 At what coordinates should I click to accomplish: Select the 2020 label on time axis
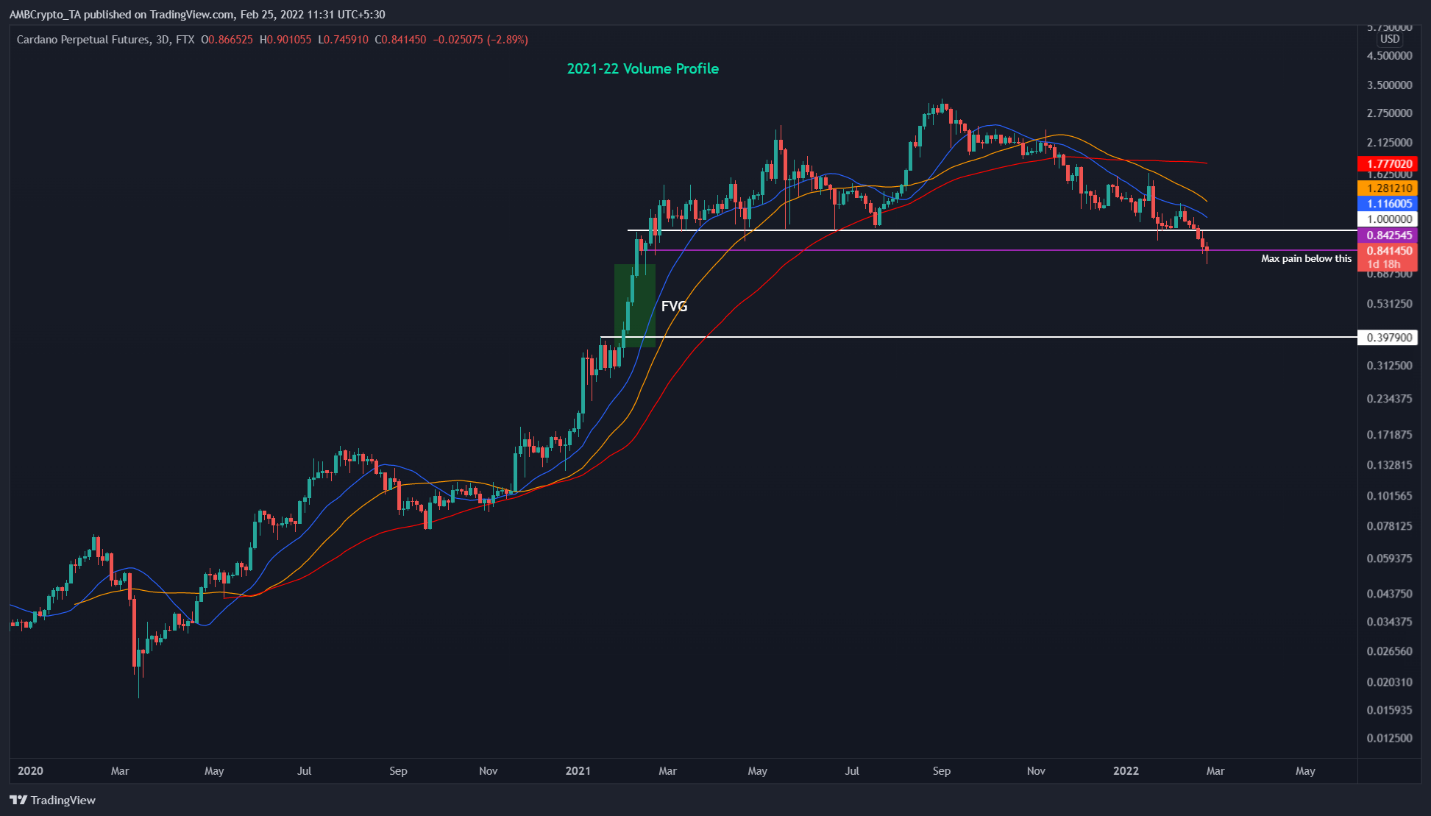30,771
